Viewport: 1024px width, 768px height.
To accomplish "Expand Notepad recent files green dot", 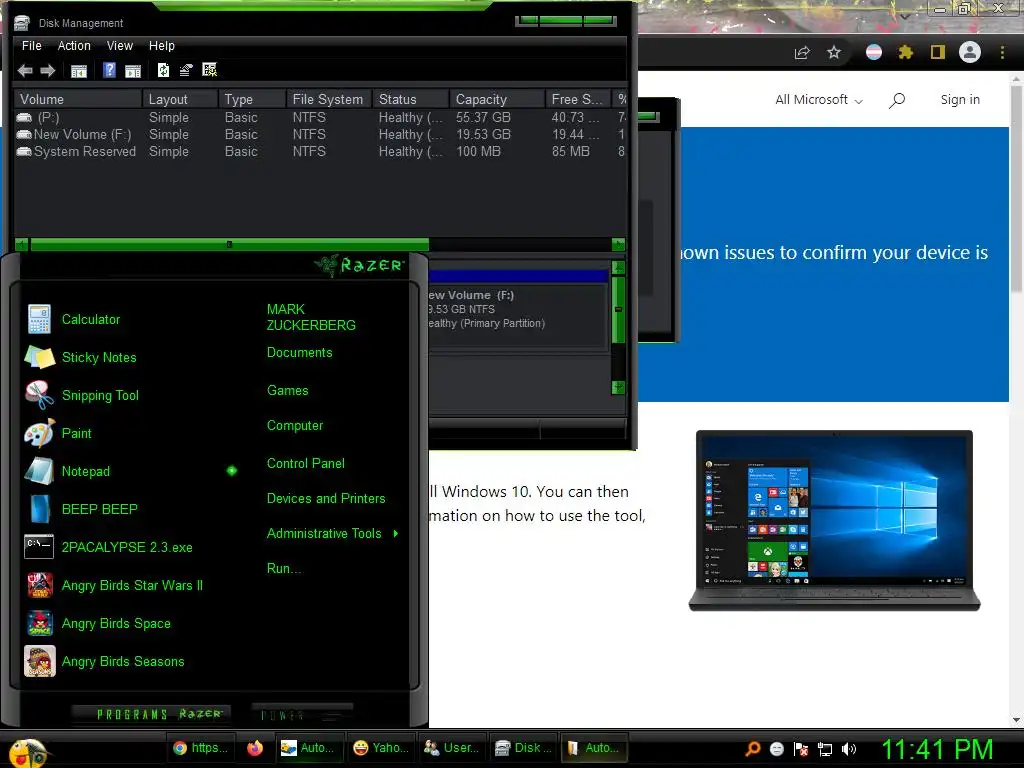I will [x=232, y=471].
